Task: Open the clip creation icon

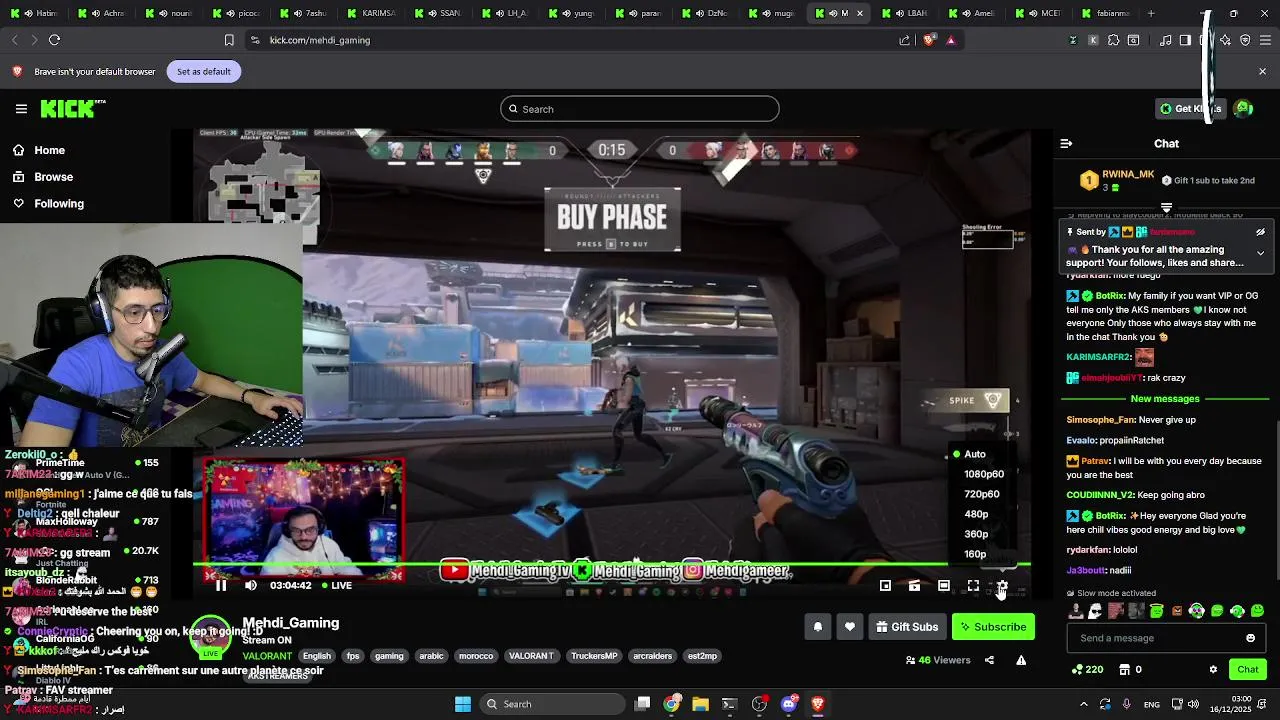Action: click(x=914, y=586)
